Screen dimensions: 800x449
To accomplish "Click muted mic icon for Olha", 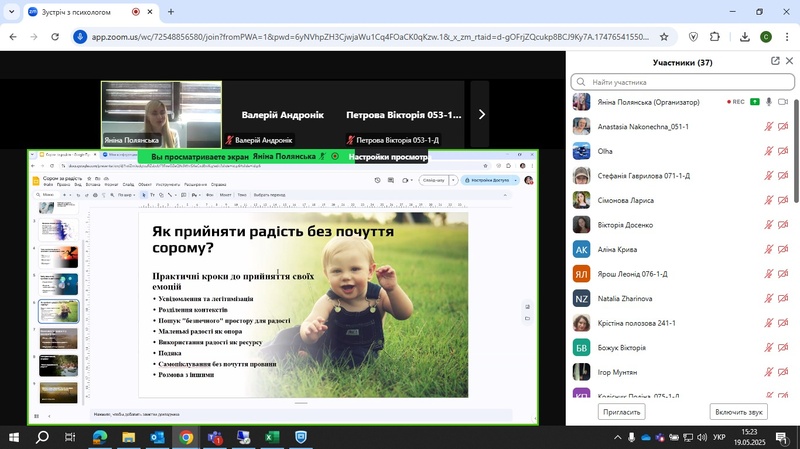I will (768, 151).
